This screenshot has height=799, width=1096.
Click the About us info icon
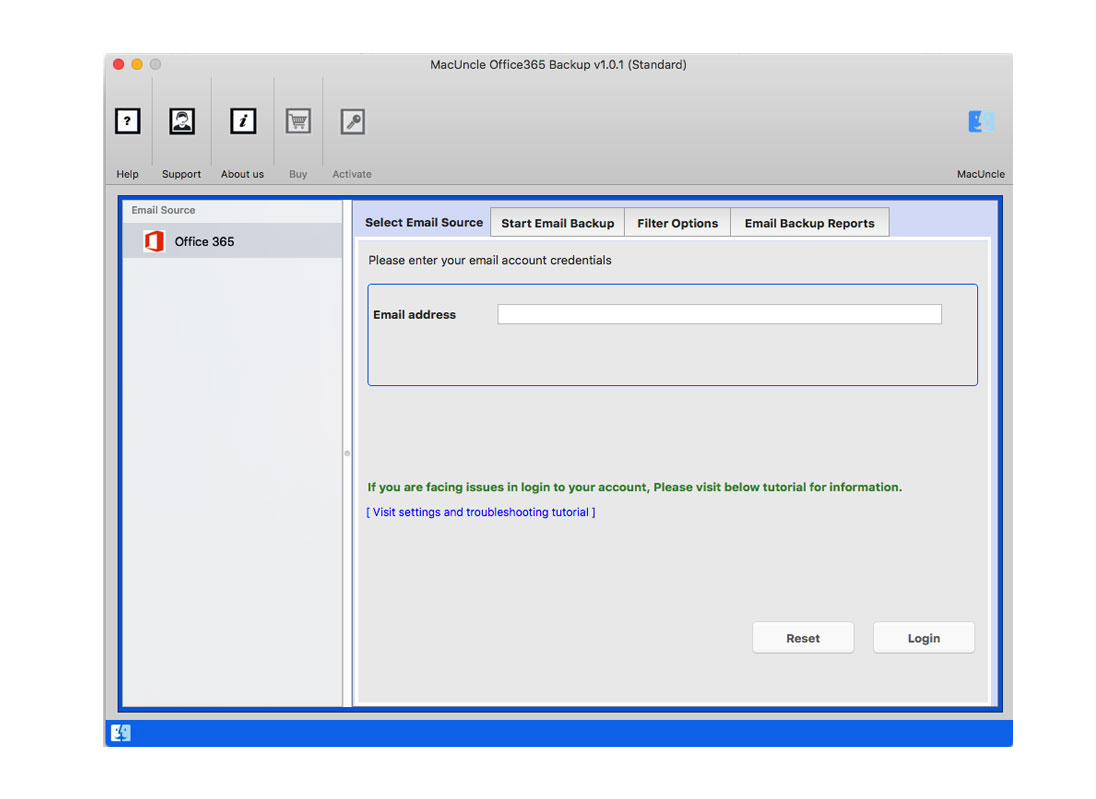pos(242,121)
